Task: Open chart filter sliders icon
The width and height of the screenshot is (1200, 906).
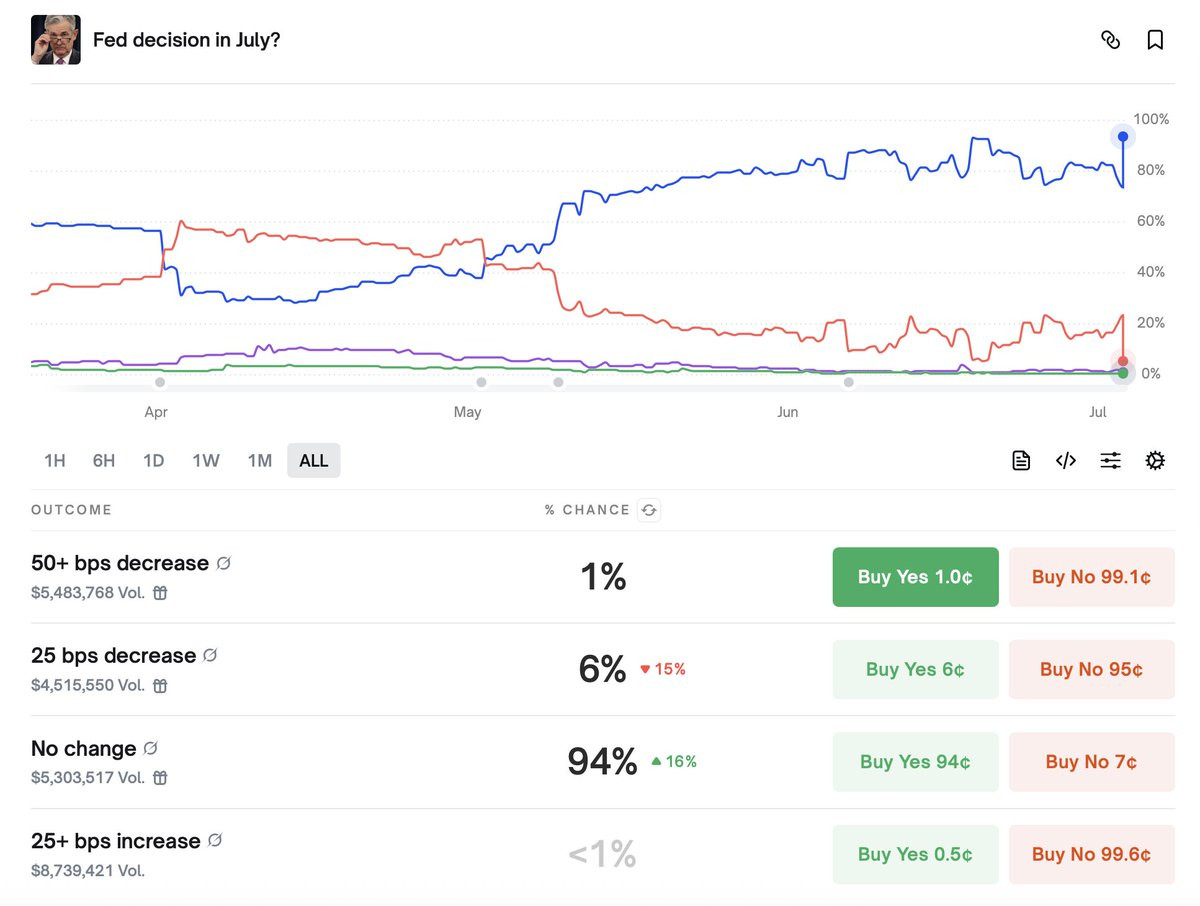Action: (1110, 460)
